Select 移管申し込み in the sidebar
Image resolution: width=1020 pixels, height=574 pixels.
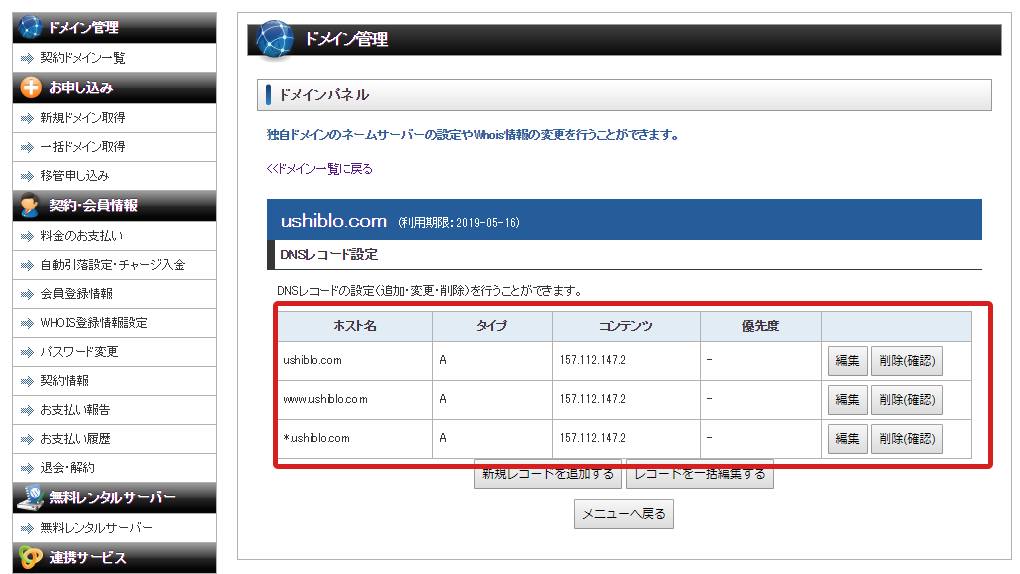(75, 176)
